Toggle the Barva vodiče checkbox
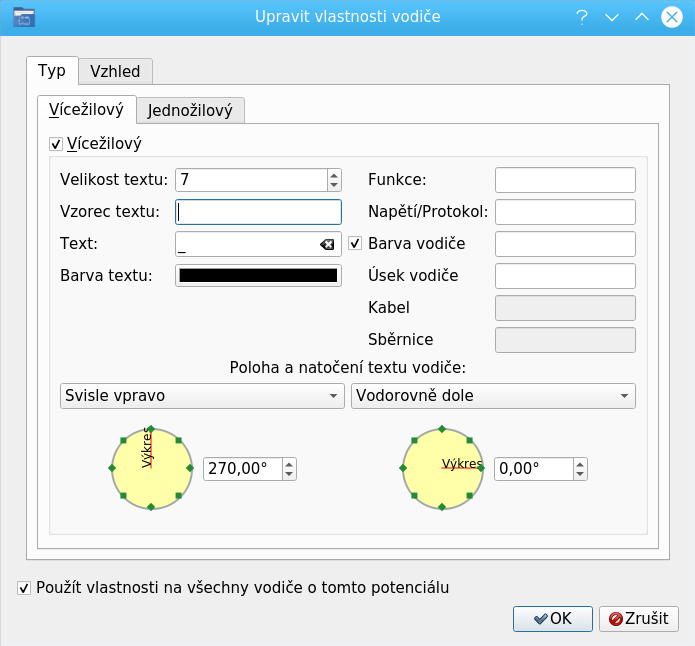The height and width of the screenshot is (646, 695). click(355, 243)
